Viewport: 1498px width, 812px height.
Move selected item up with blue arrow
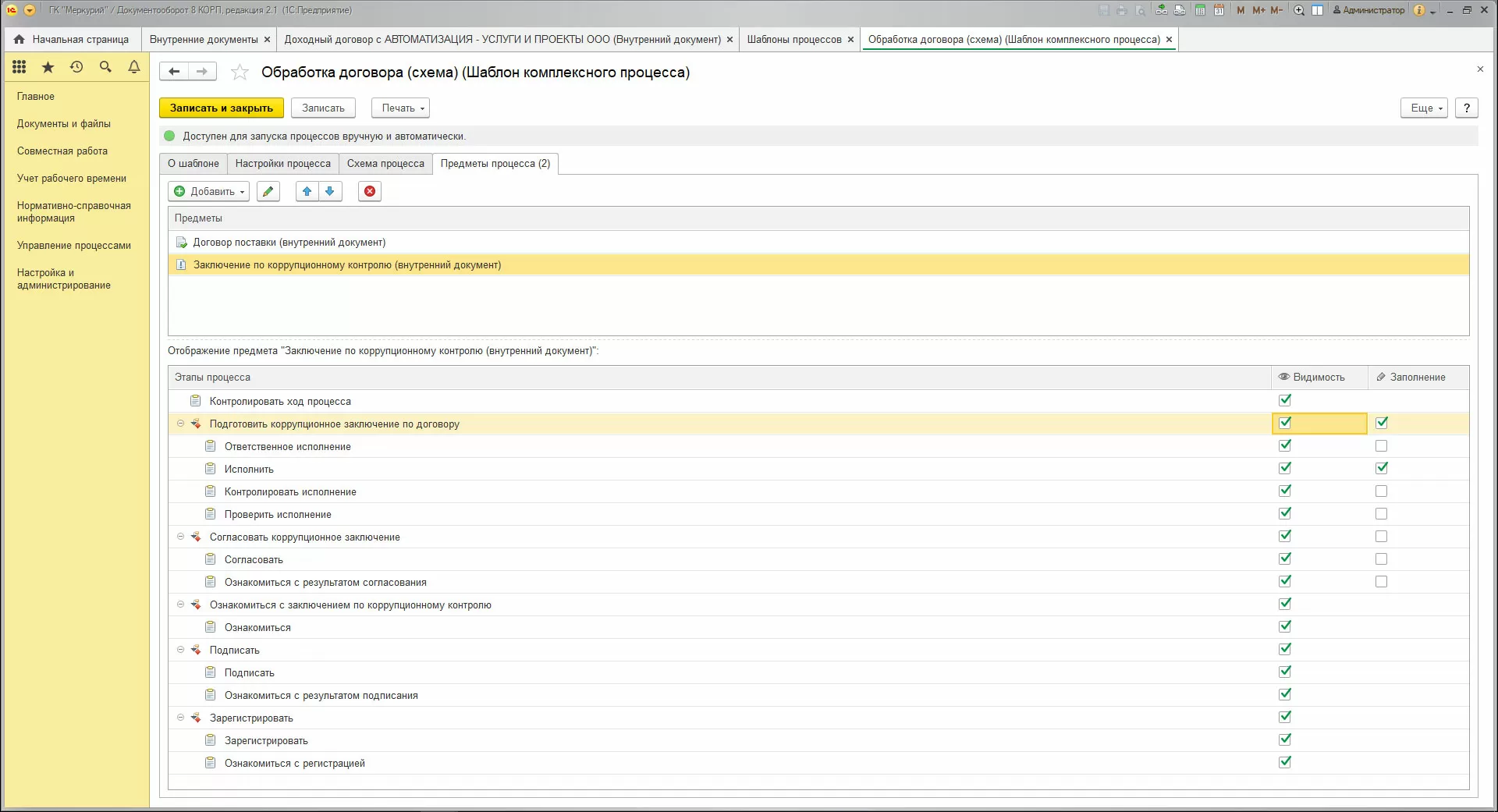[307, 191]
